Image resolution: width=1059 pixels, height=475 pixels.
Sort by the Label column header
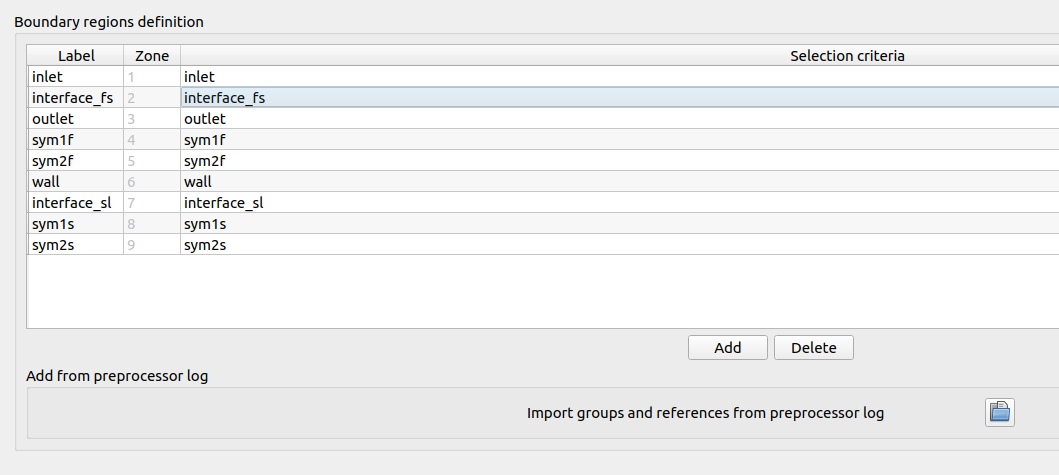tap(75, 56)
